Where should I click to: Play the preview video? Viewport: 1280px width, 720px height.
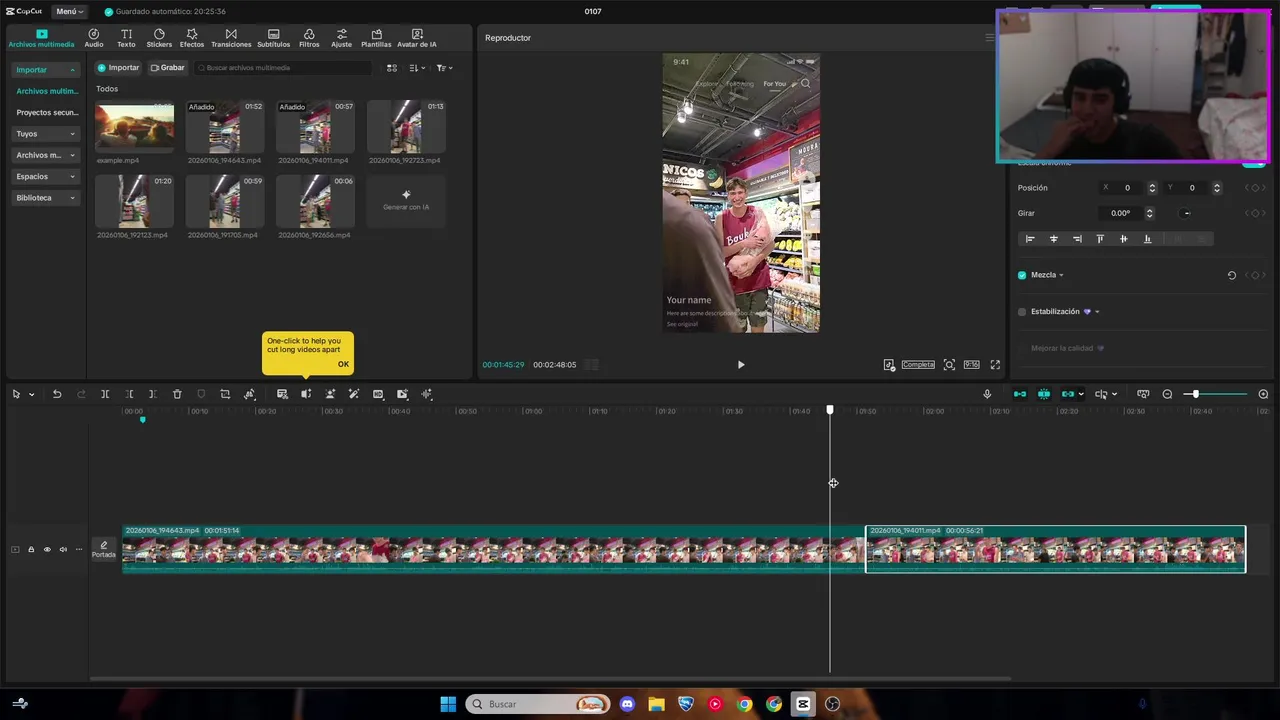pyautogui.click(x=741, y=365)
